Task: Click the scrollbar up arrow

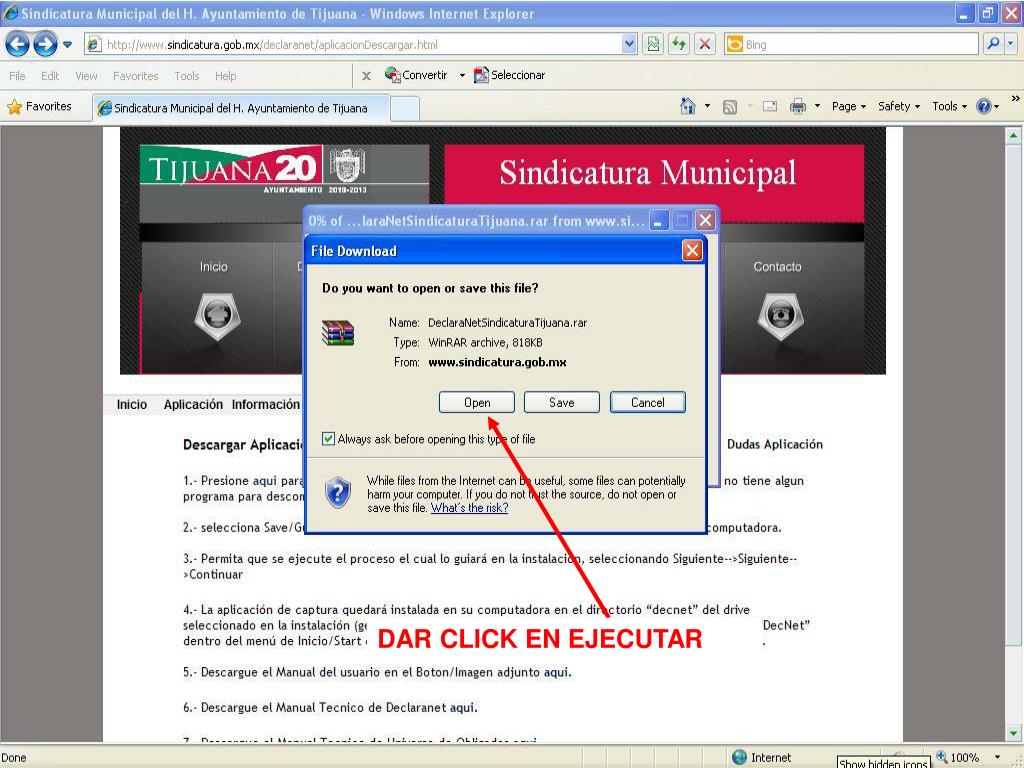Action: coord(1014,136)
